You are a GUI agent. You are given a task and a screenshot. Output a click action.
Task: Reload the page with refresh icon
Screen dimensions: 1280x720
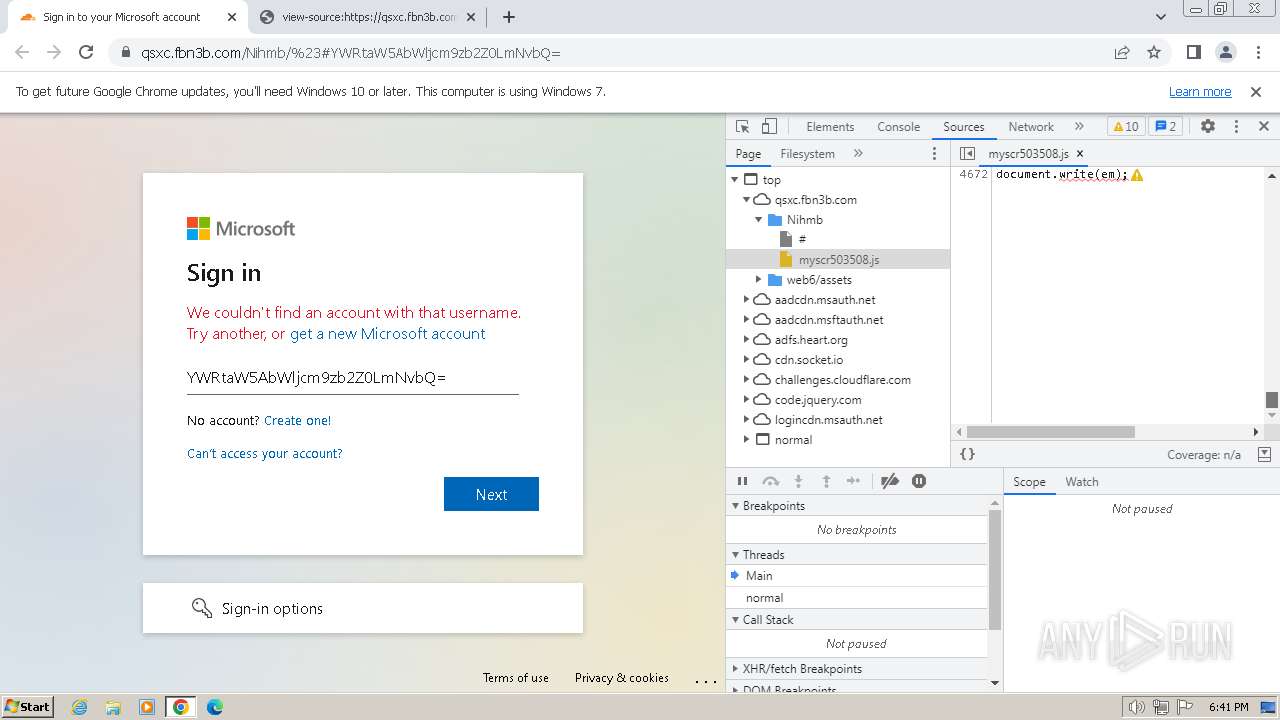[x=86, y=53]
